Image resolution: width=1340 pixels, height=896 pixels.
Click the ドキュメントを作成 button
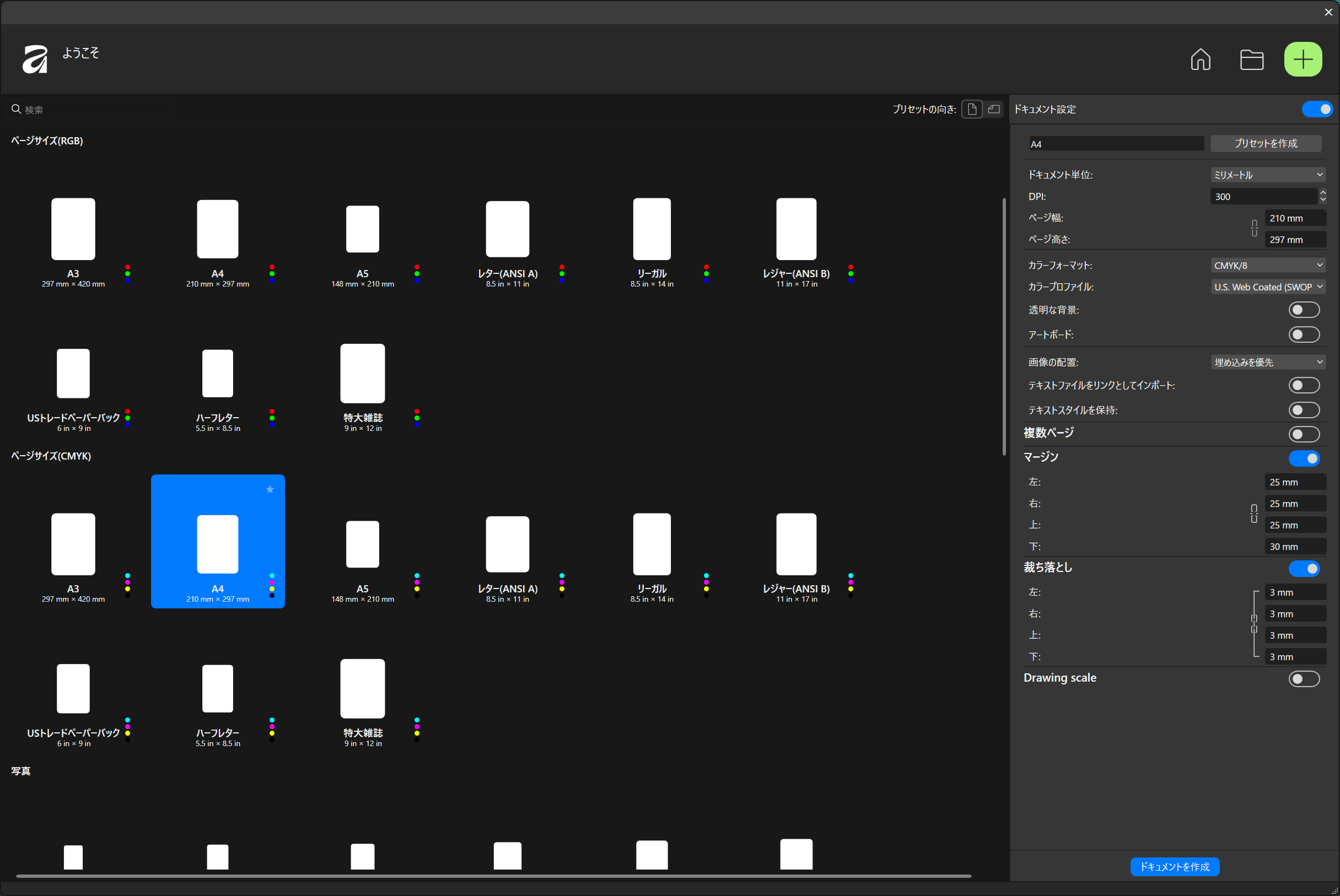pos(1174,866)
